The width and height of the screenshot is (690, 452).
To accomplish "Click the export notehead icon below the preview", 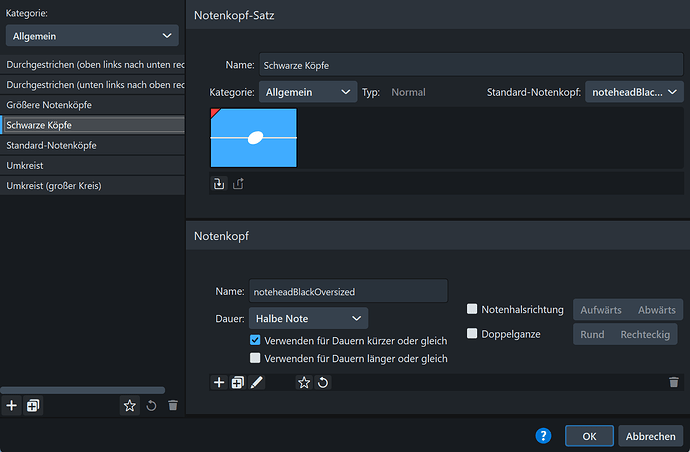I will (x=238, y=184).
